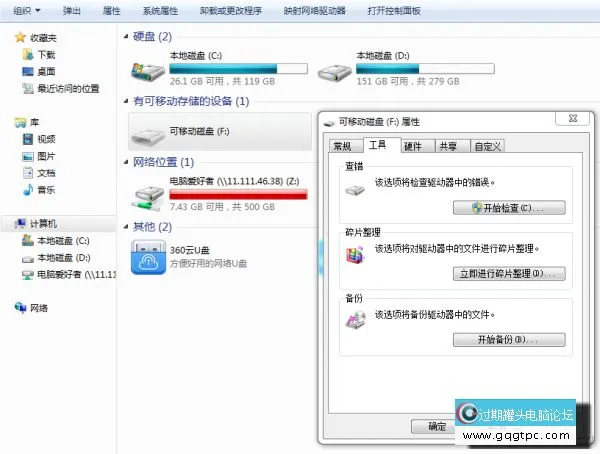Select the 电脑爱好者 (Z:) network drive icon

coord(148,198)
